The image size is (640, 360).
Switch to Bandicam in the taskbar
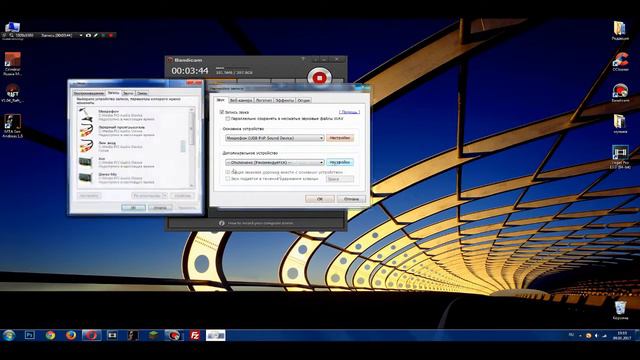[x=174, y=335]
